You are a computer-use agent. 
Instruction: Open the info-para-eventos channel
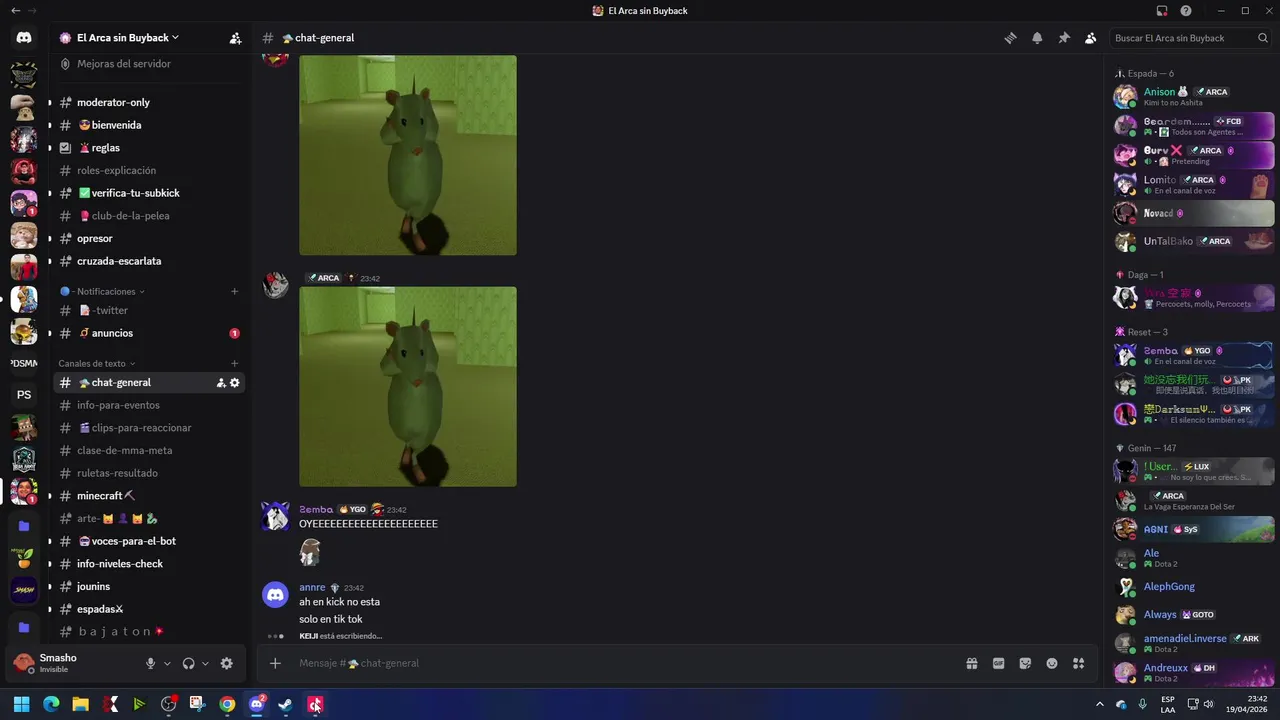click(148, 405)
